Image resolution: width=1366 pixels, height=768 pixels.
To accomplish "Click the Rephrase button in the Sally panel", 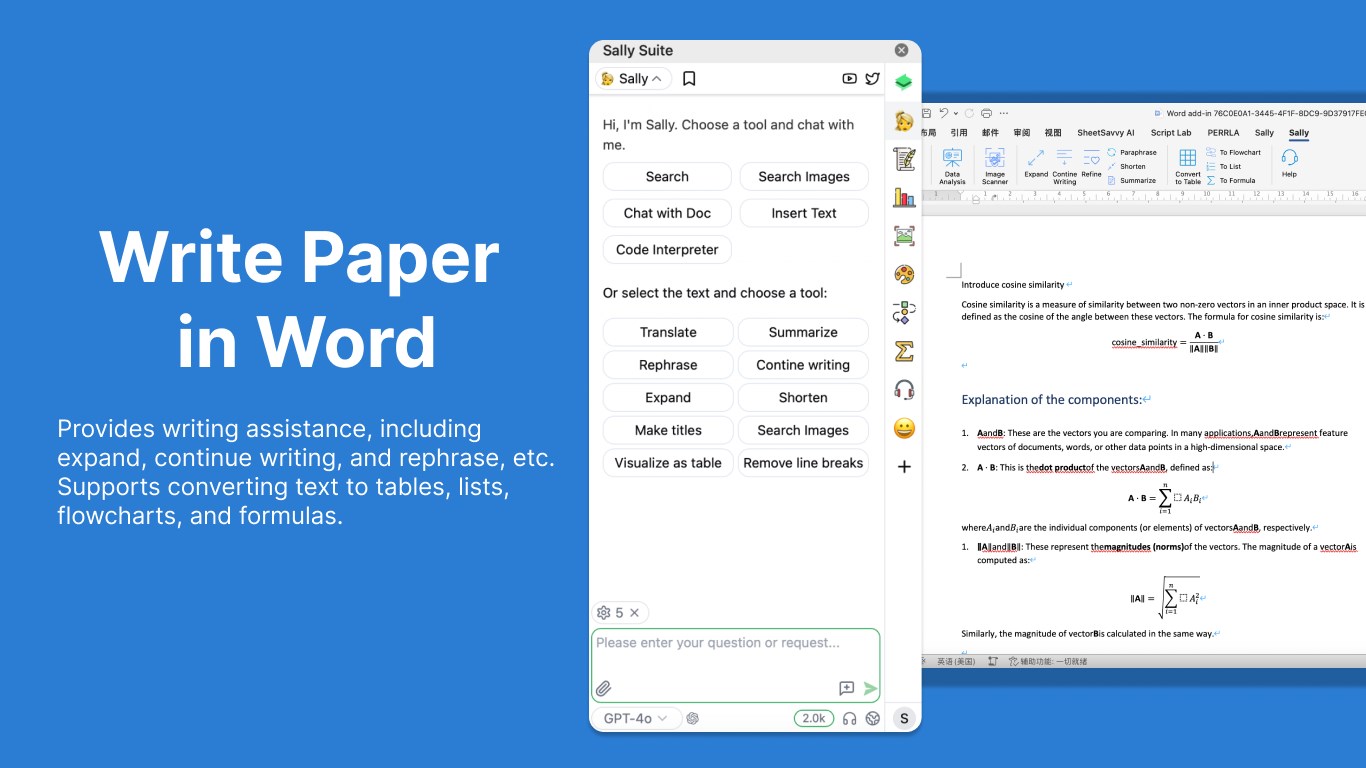I will click(668, 365).
